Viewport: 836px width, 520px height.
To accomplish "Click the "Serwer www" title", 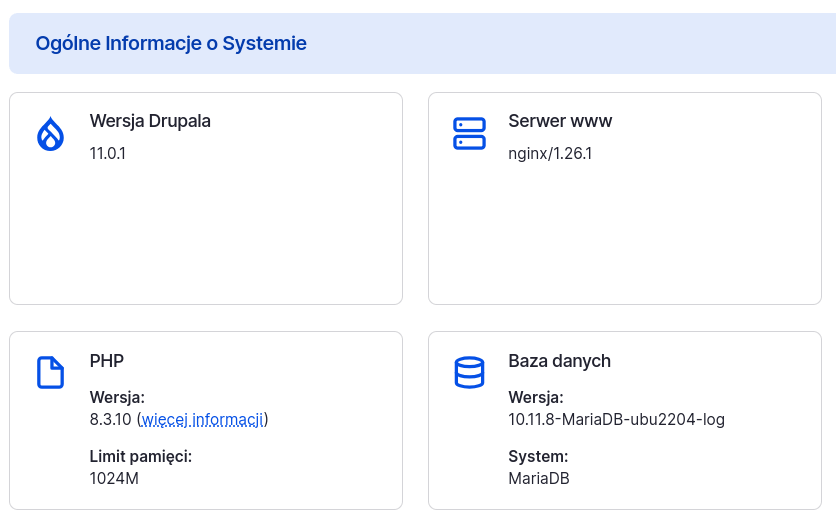I will point(560,121).
